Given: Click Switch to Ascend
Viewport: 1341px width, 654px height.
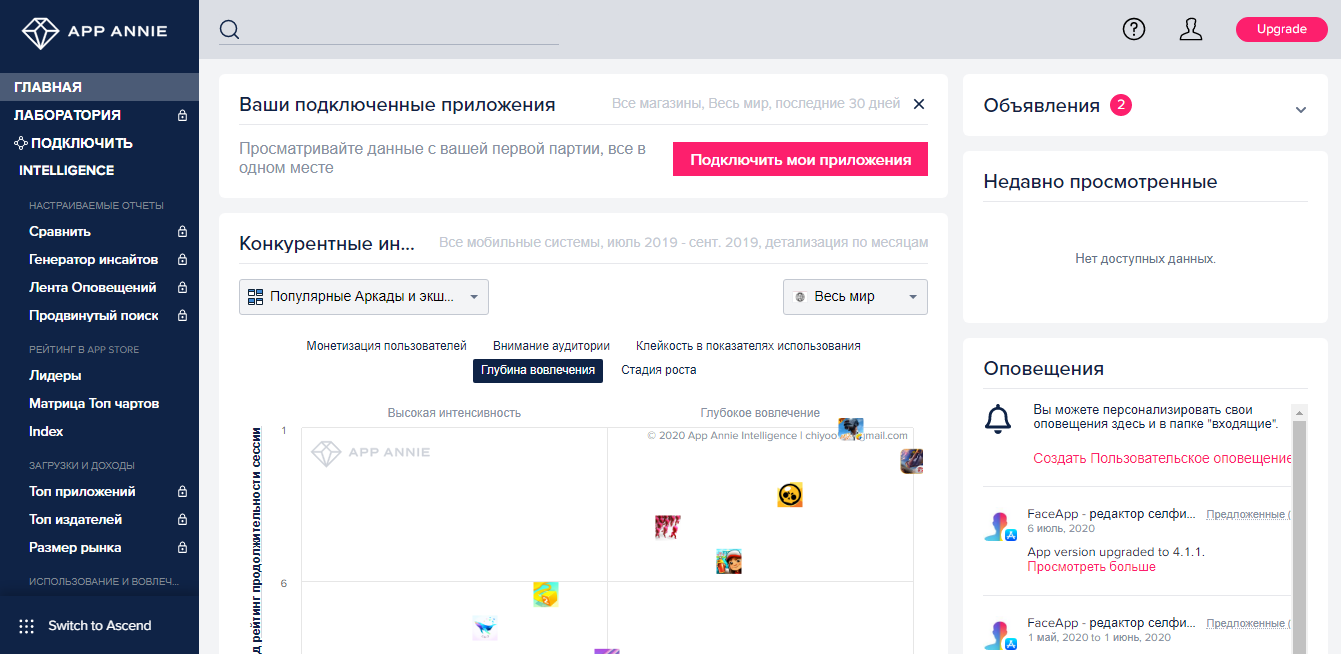Looking at the screenshot, I should [x=99, y=626].
